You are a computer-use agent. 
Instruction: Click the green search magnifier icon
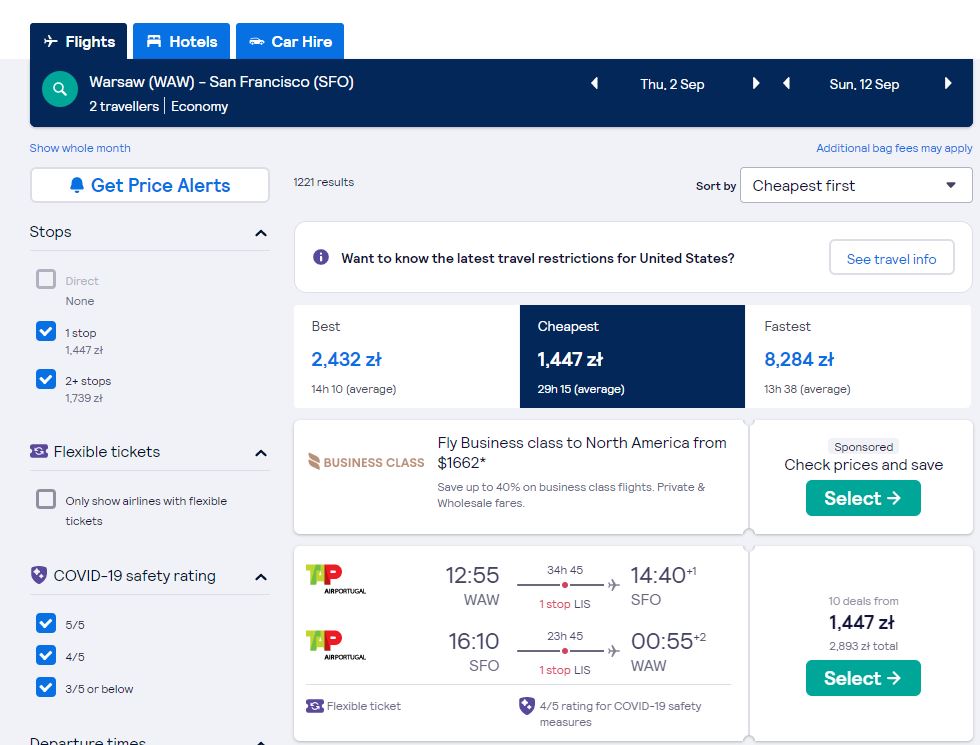pos(60,89)
